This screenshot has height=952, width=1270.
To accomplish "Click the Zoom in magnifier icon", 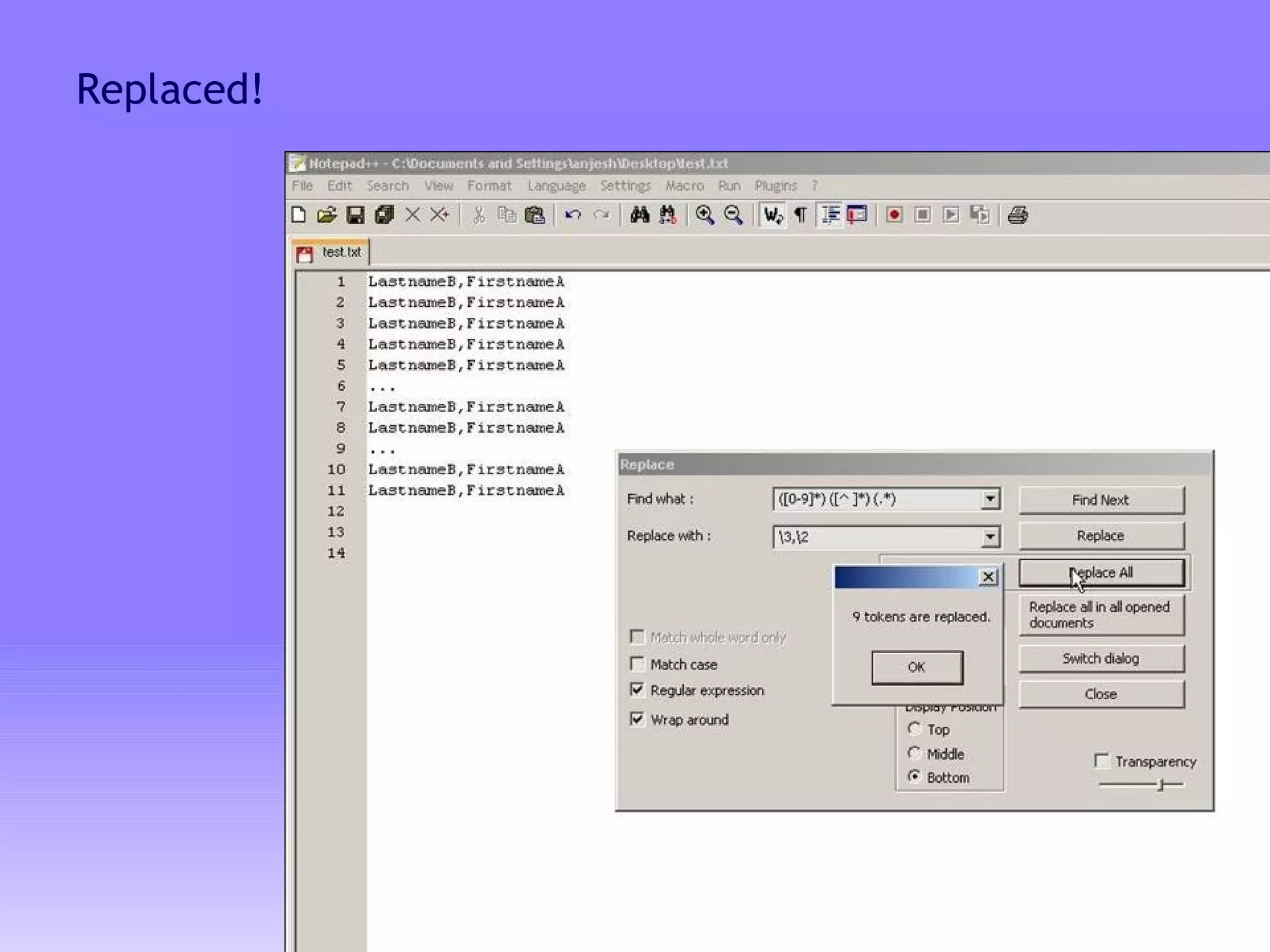I will (704, 215).
